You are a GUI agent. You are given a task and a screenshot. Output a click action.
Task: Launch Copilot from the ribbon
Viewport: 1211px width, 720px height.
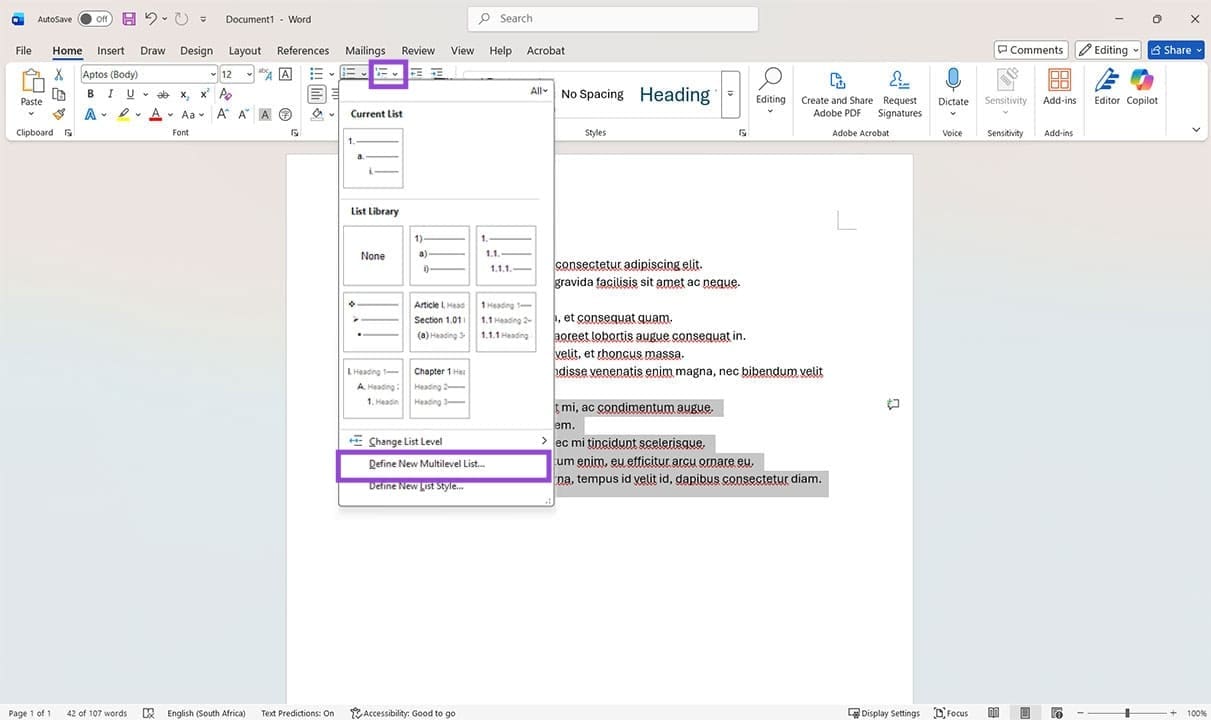pos(1141,90)
